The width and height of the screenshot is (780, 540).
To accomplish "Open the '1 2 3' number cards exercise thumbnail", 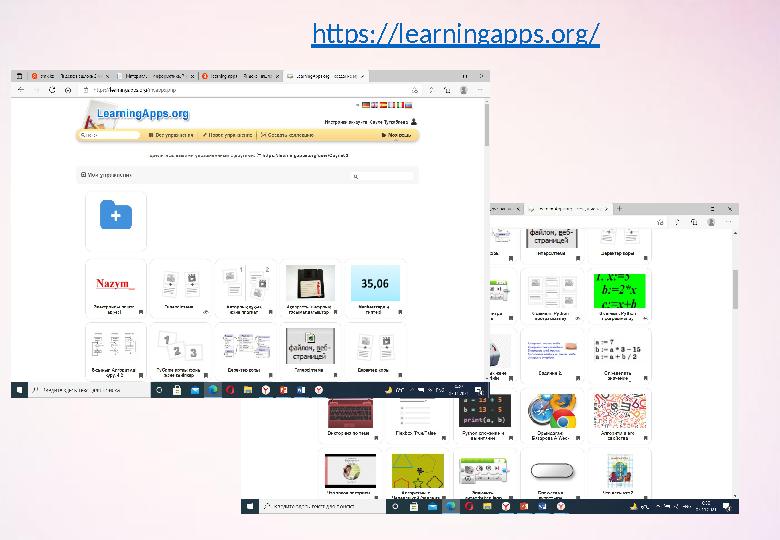I will pos(180,346).
